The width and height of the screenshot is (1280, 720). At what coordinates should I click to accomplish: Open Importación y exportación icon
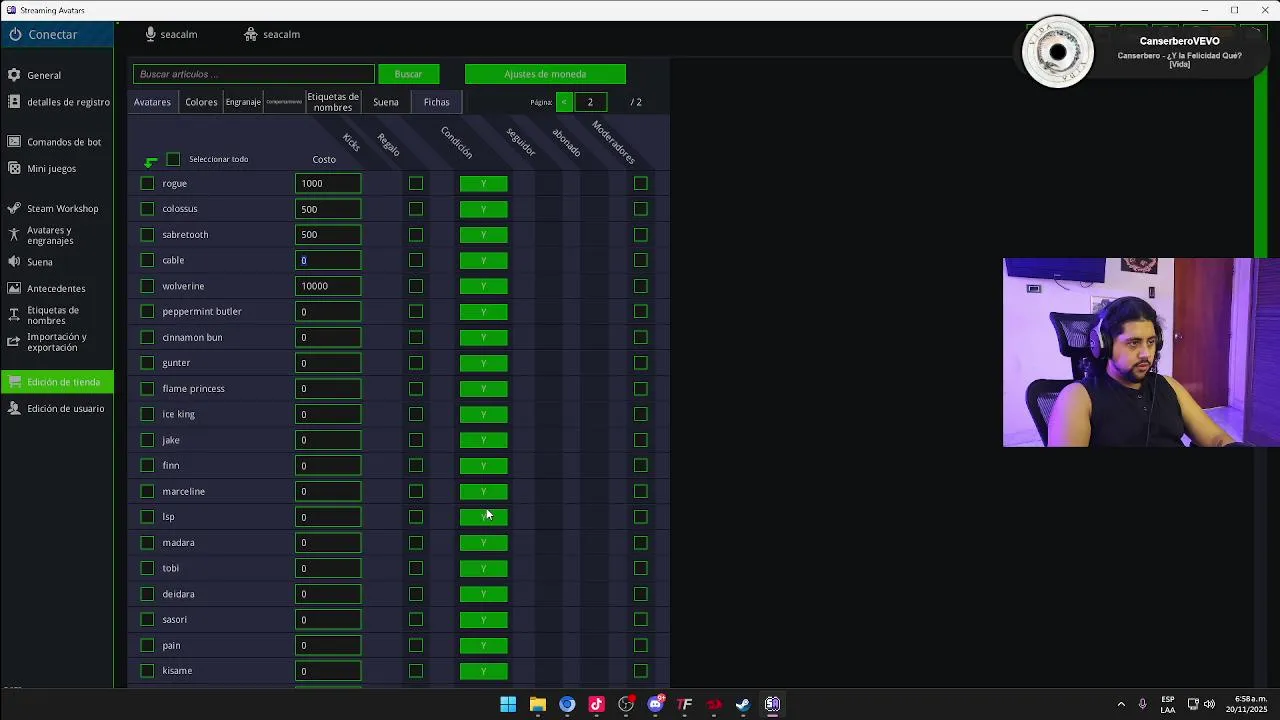(14, 342)
